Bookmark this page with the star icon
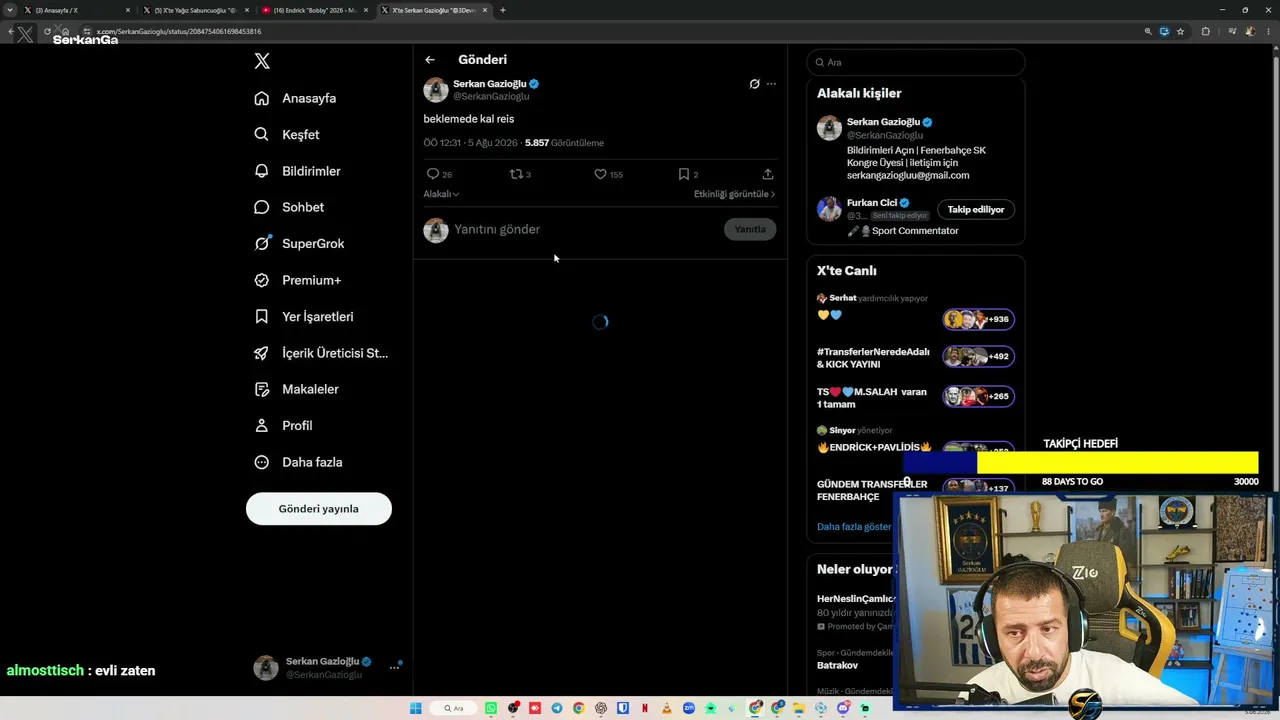 pos(1180,31)
